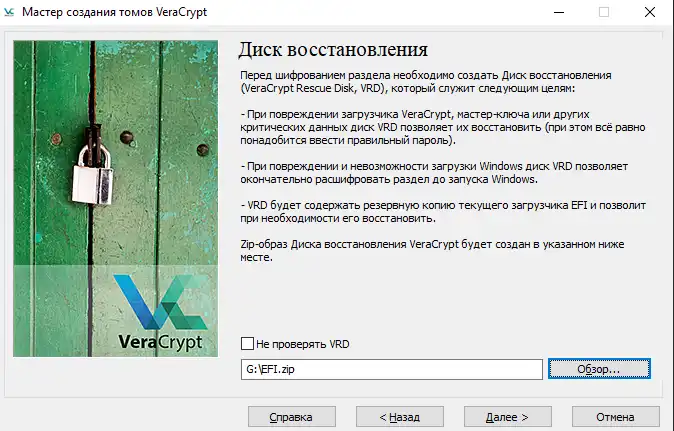Close the VeraCrypt wizard window
Image resolution: width=674 pixels, height=431 pixels.
[650, 12]
